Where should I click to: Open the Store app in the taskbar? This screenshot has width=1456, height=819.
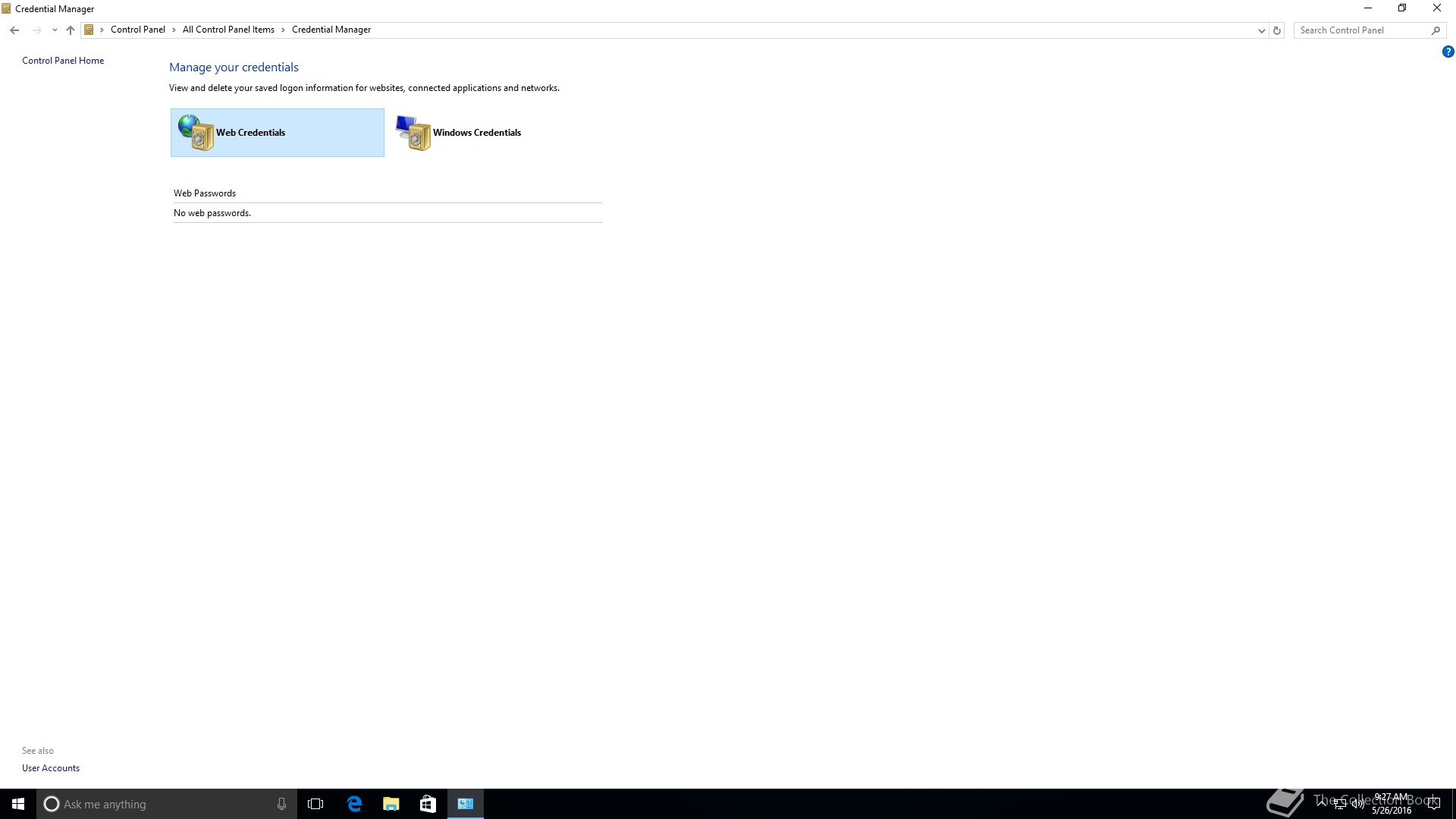pos(428,804)
